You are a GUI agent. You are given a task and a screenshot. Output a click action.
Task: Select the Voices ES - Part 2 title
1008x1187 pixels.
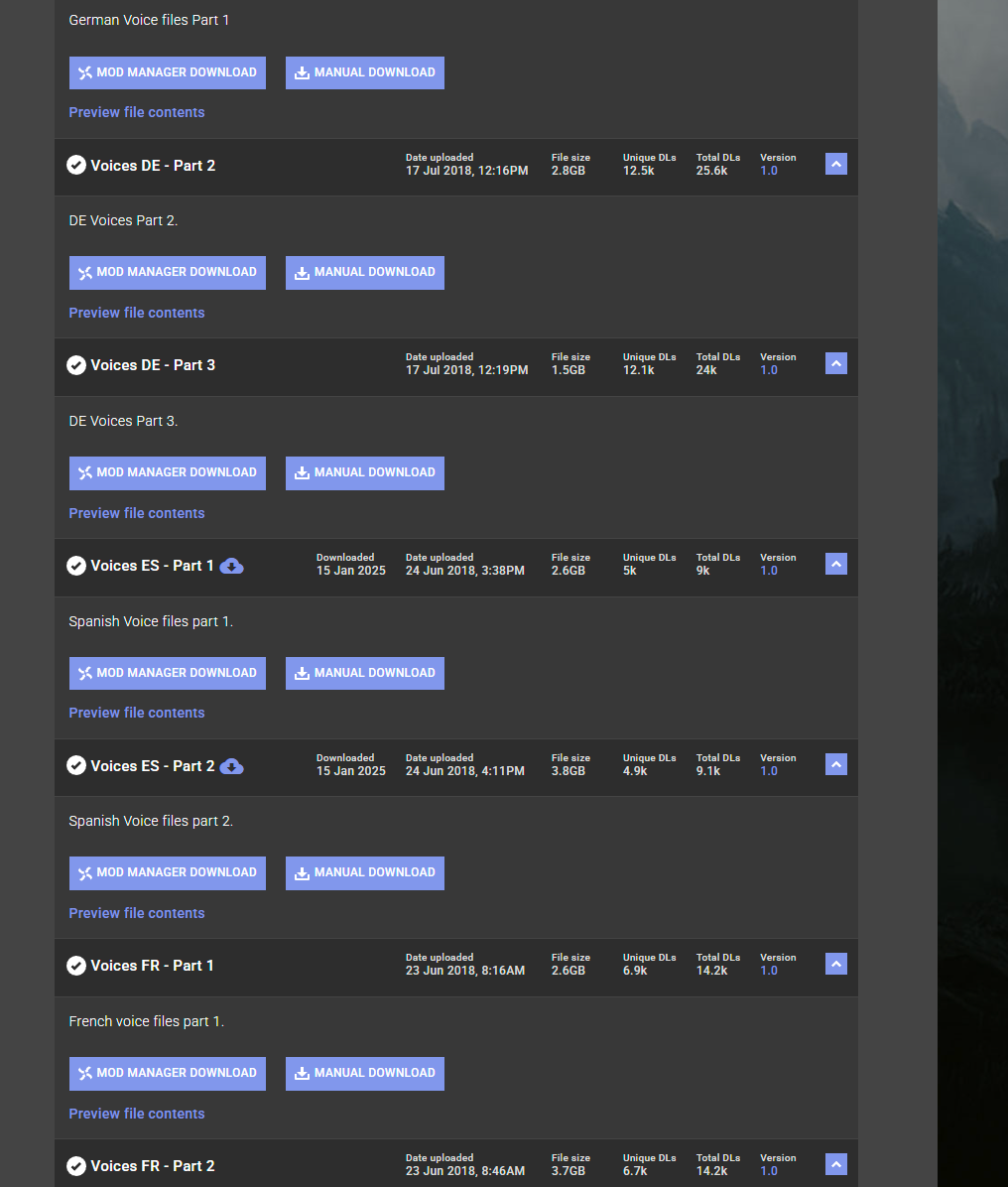tap(153, 766)
